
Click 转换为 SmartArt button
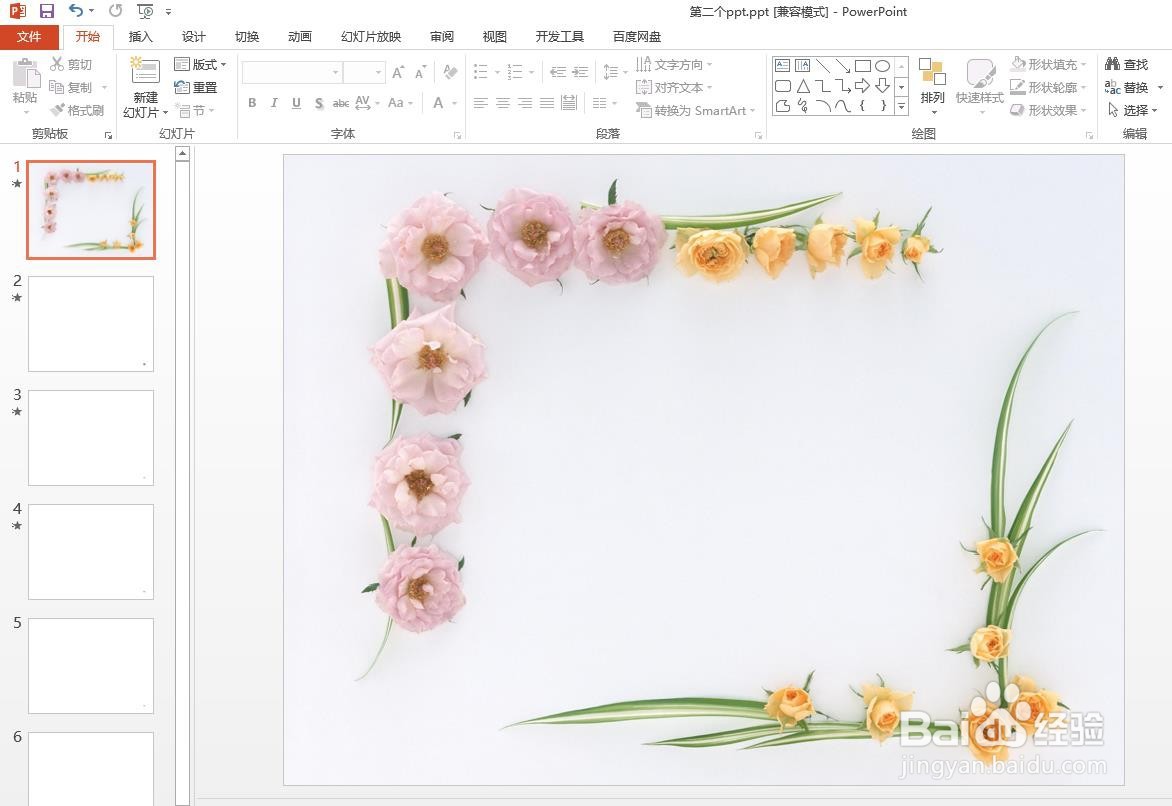(x=695, y=111)
